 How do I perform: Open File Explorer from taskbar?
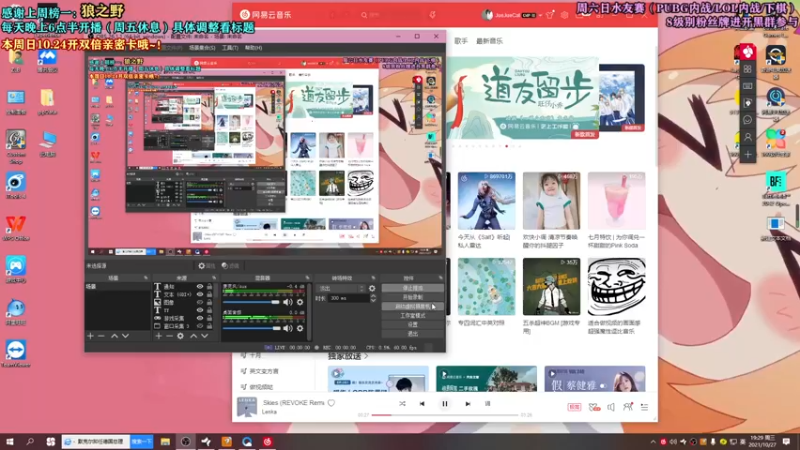[165, 441]
